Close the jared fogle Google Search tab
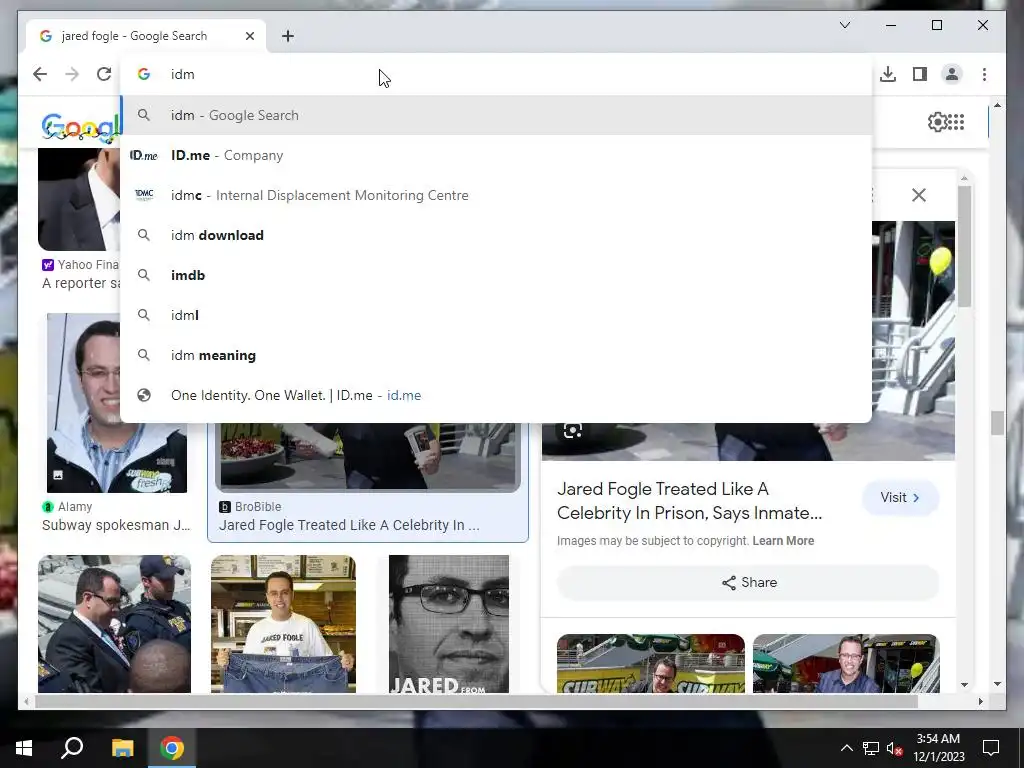The image size is (1024, 768). click(x=249, y=36)
